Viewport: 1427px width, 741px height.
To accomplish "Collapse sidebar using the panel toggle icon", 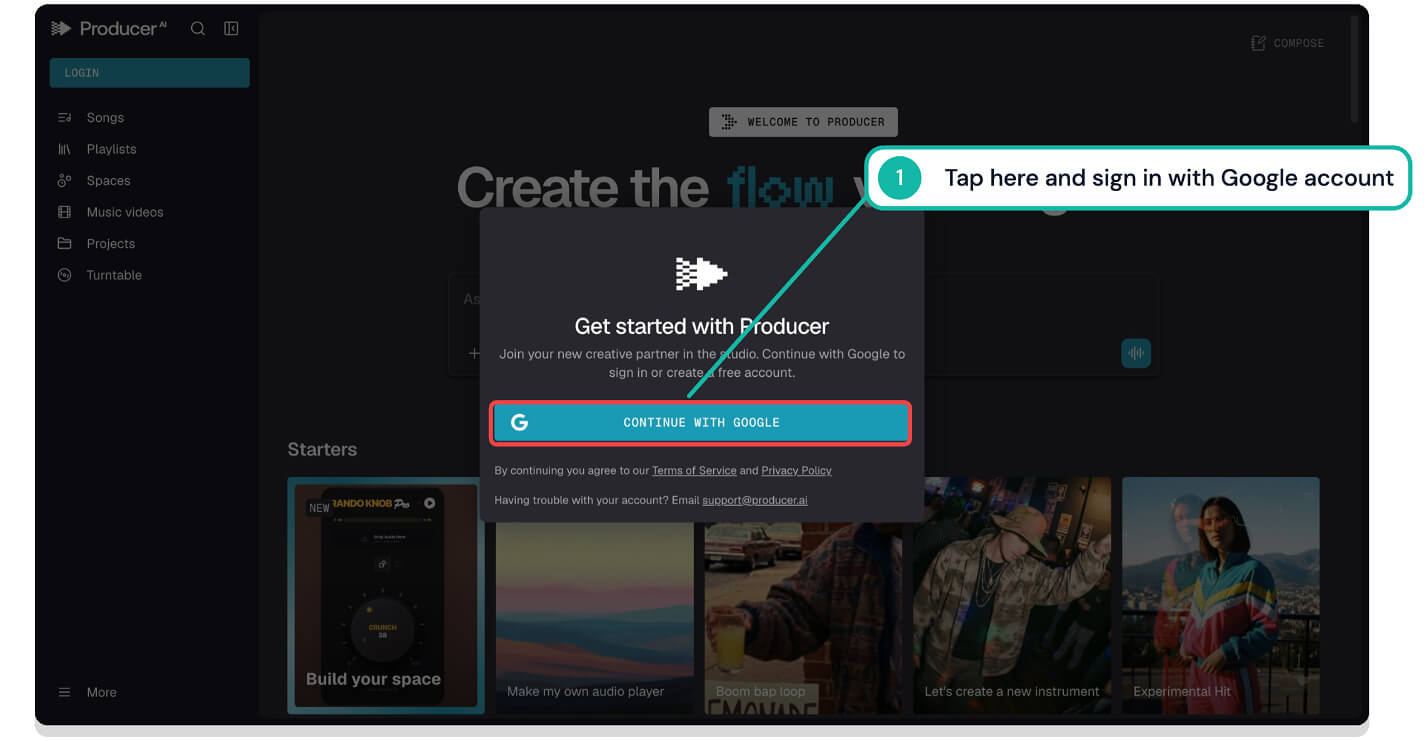I will (x=231, y=29).
